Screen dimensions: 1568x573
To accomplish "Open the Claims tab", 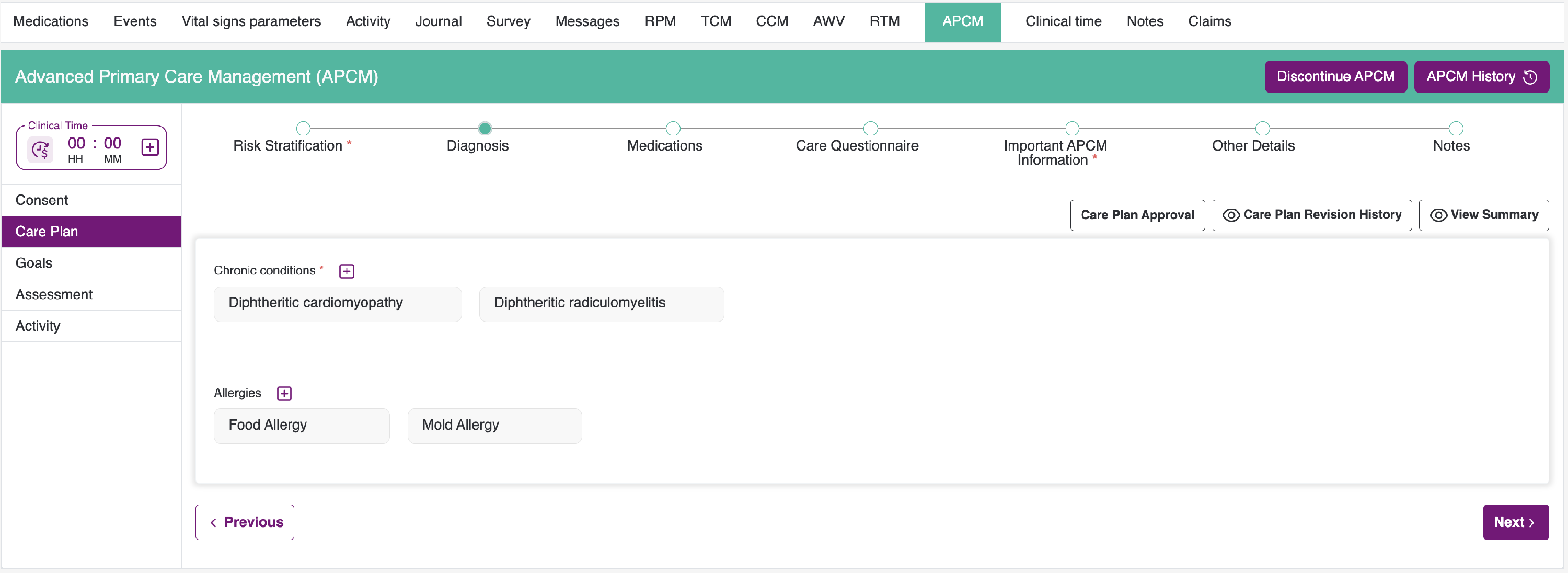I will pyautogui.click(x=1209, y=21).
